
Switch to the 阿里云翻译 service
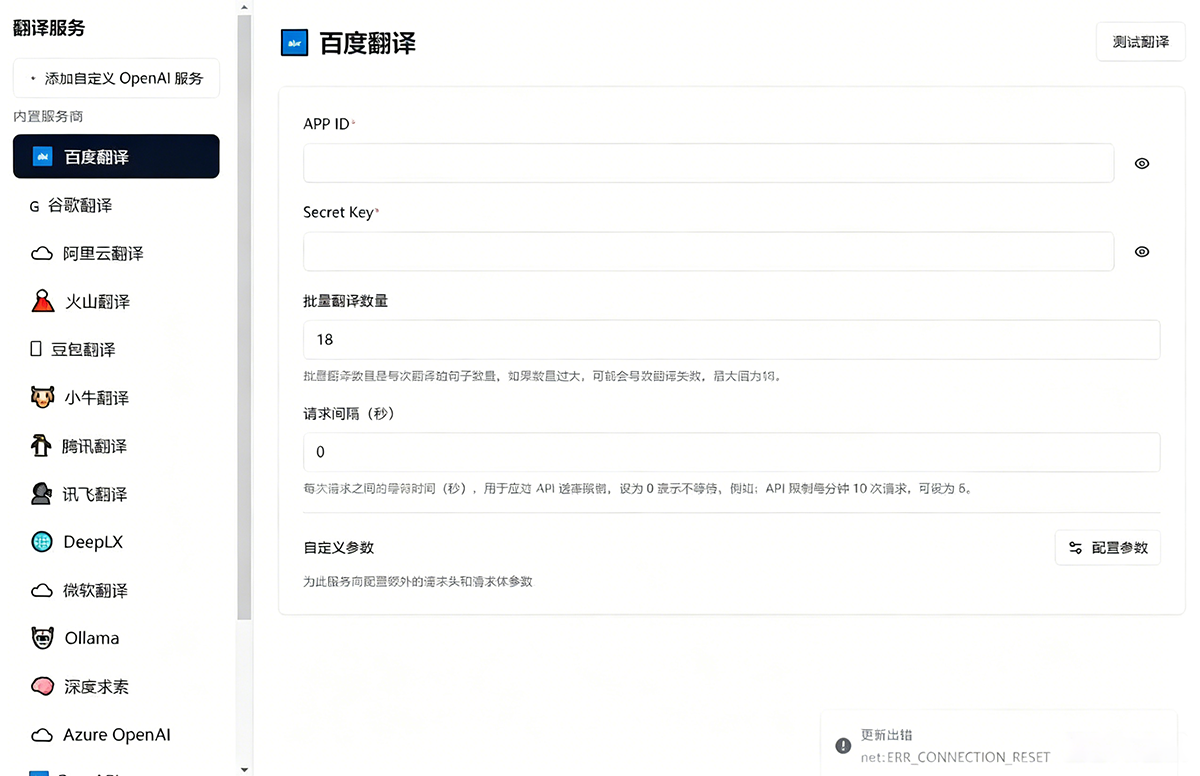116,253
